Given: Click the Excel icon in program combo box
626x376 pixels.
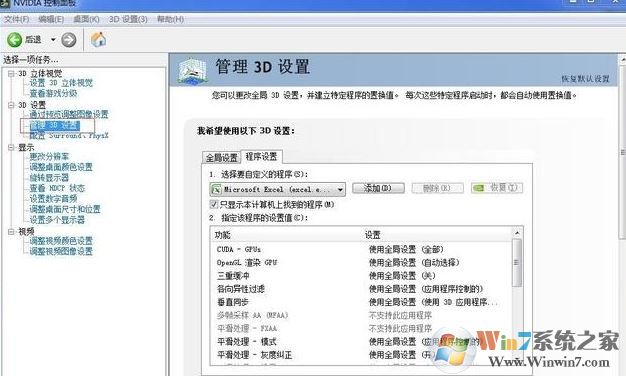Looking at the screenshot, I should point(216,189).
